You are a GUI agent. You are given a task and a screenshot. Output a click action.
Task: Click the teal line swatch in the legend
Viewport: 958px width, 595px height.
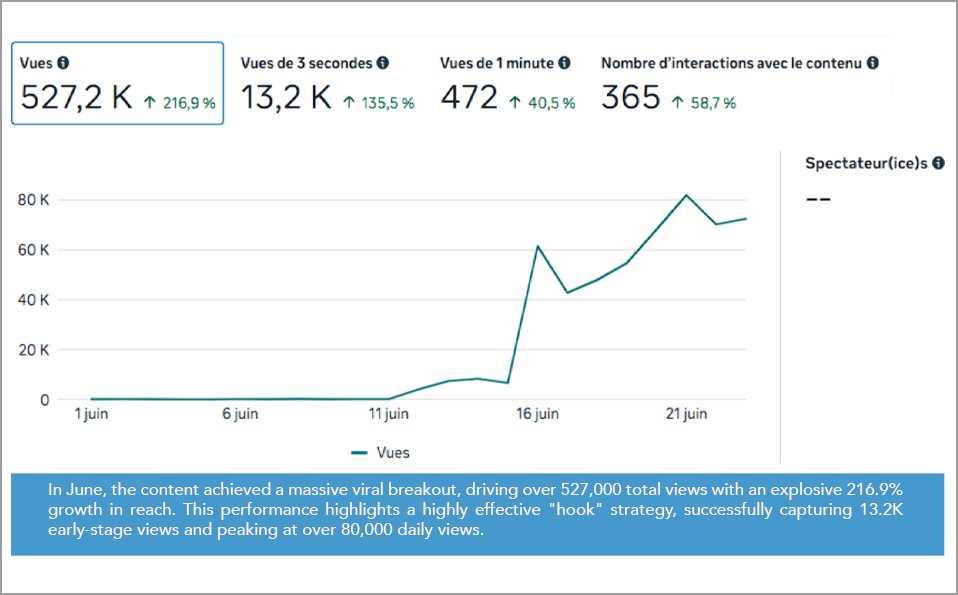click(361, 453)
